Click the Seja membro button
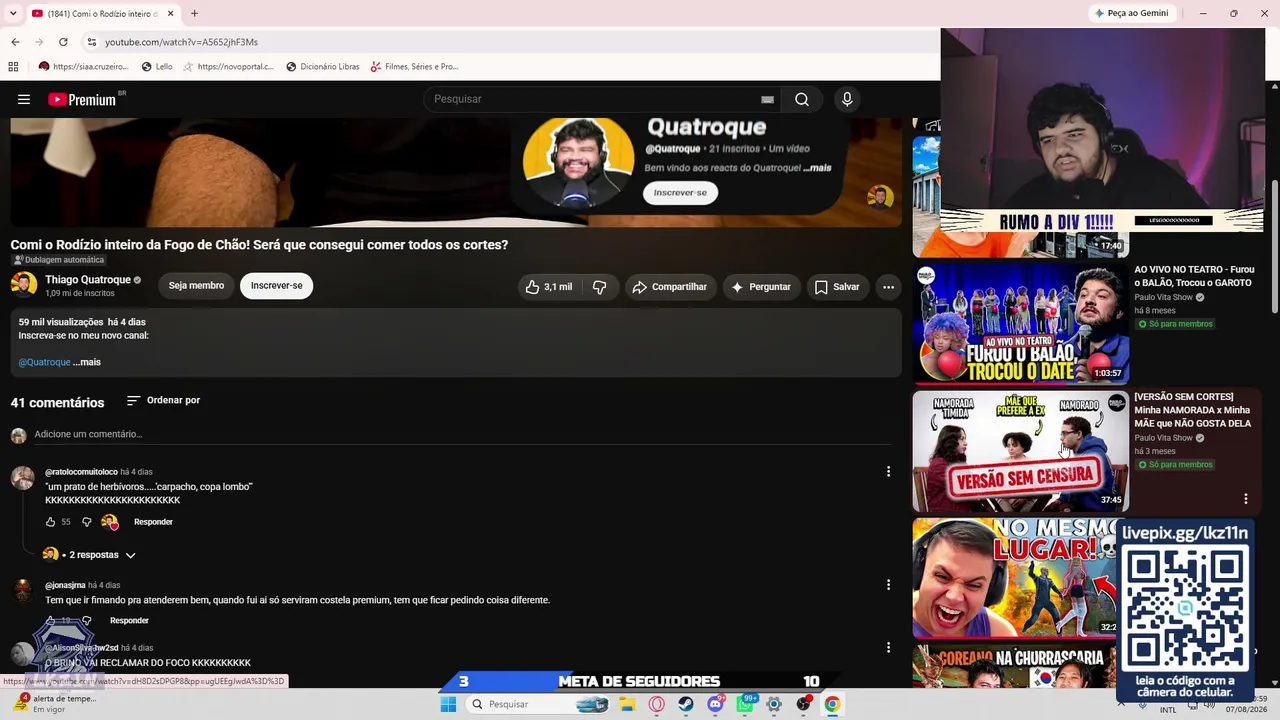 [x=196, y=286]
